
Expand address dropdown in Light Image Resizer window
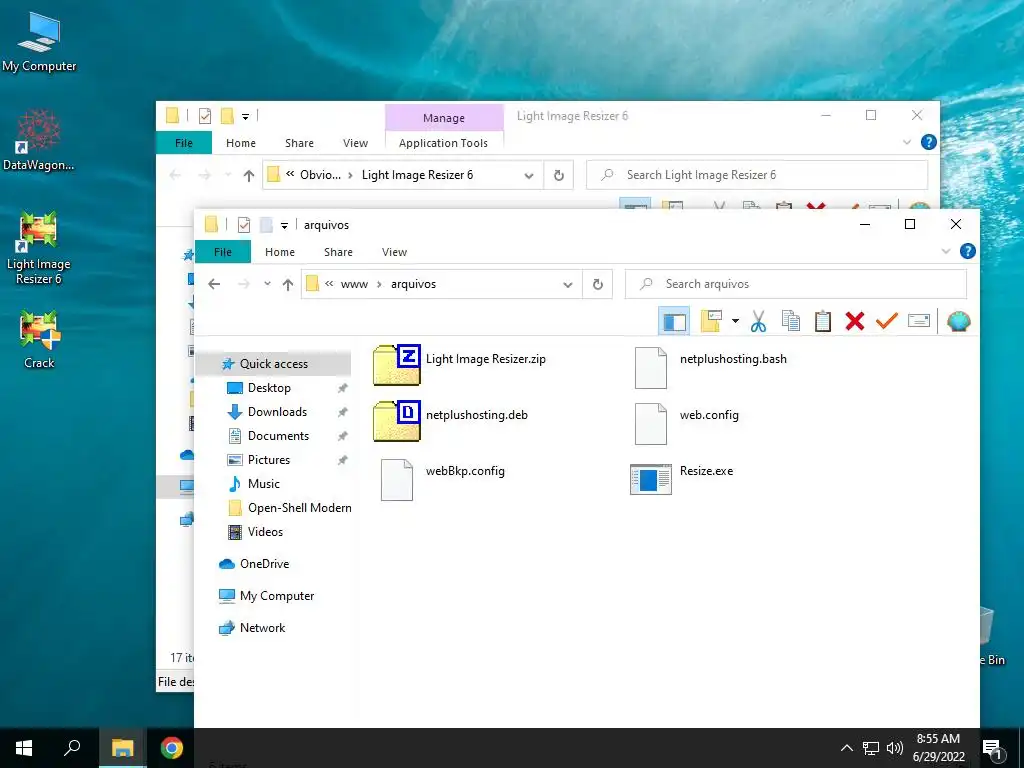tap(529, 176)
